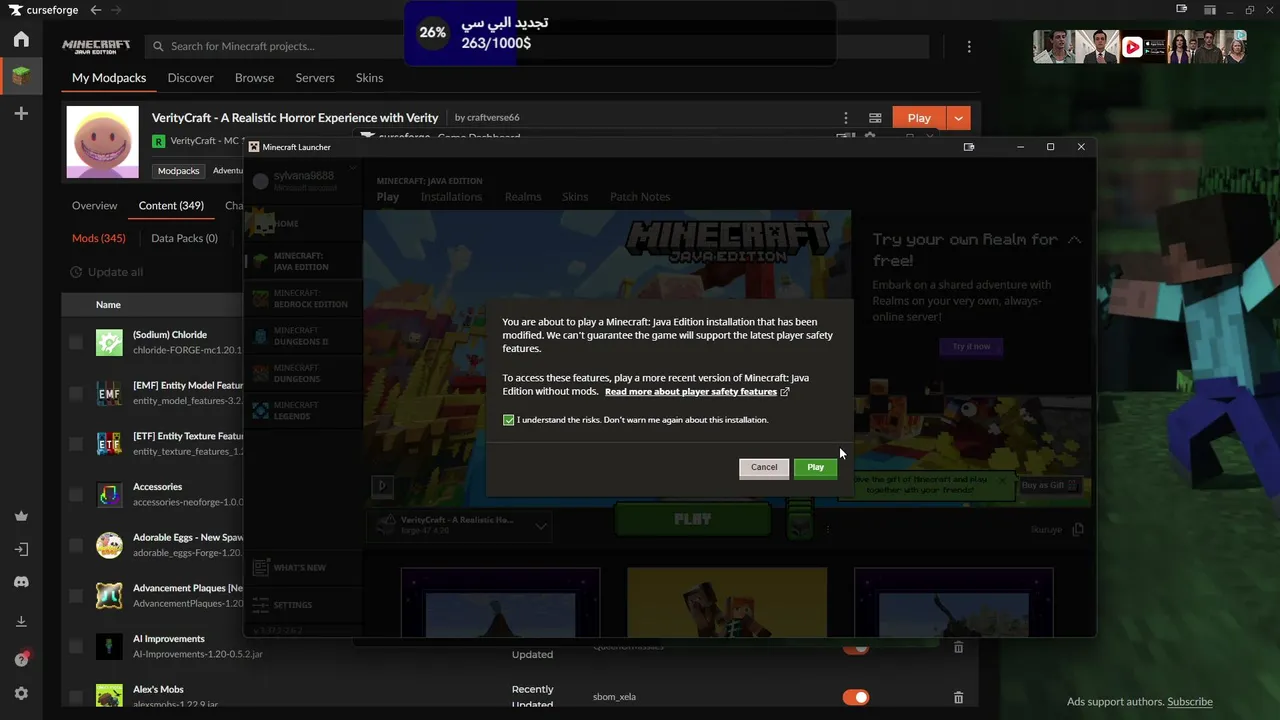Image resolution: width=1280 pixels, height=720 pixels.
Task: Uncheck 'I understand the risks' checkbox
Action: coord(509,420)
